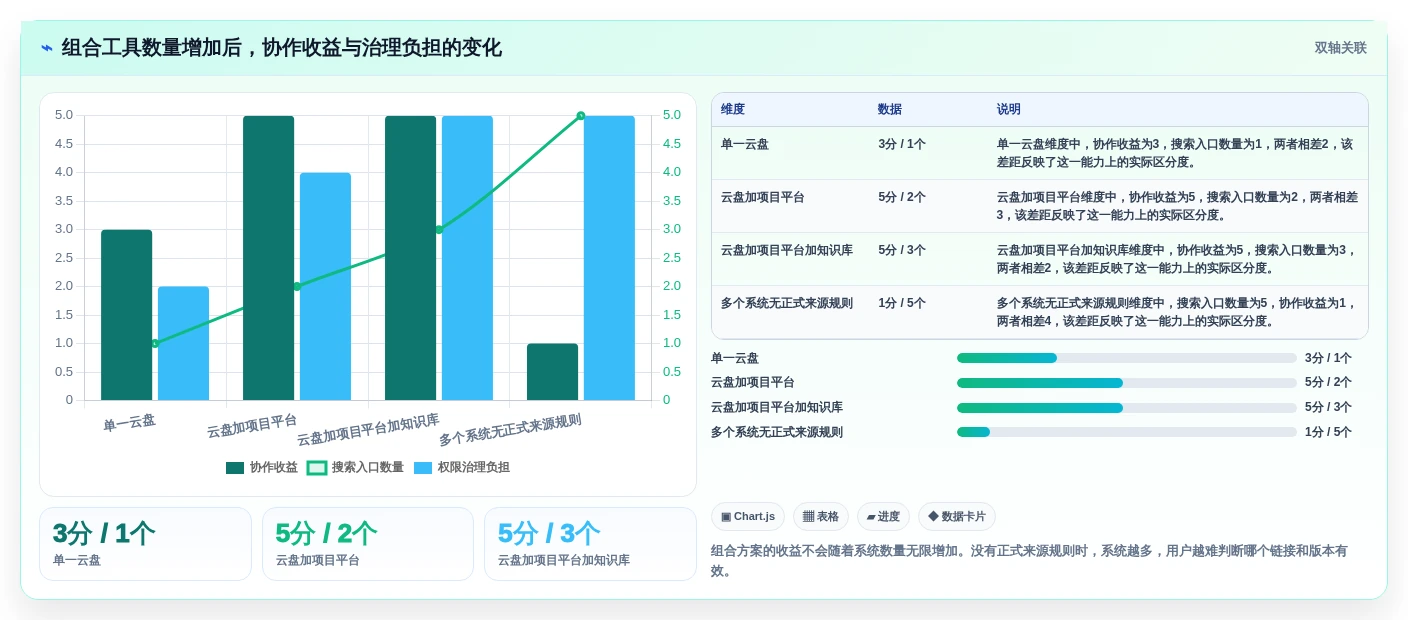
Task: Click the 单一云盘 progress list label
Action: point(735,358)
